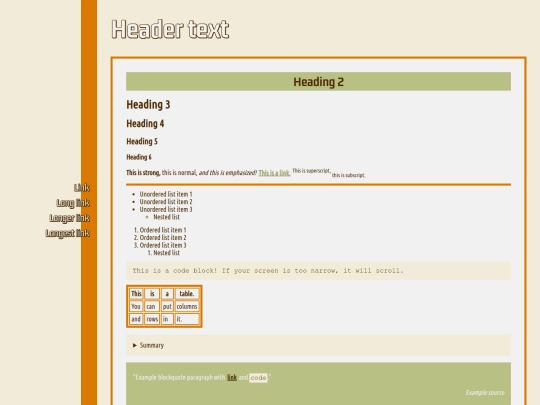The width and height of the screenshot is (540, 405).
Task: Click the code block text line
Action: coord(268,271)
